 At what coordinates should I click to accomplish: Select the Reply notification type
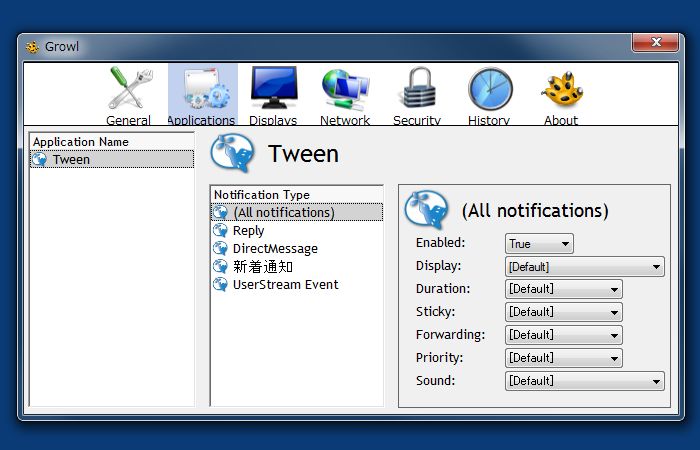[297, 230]
